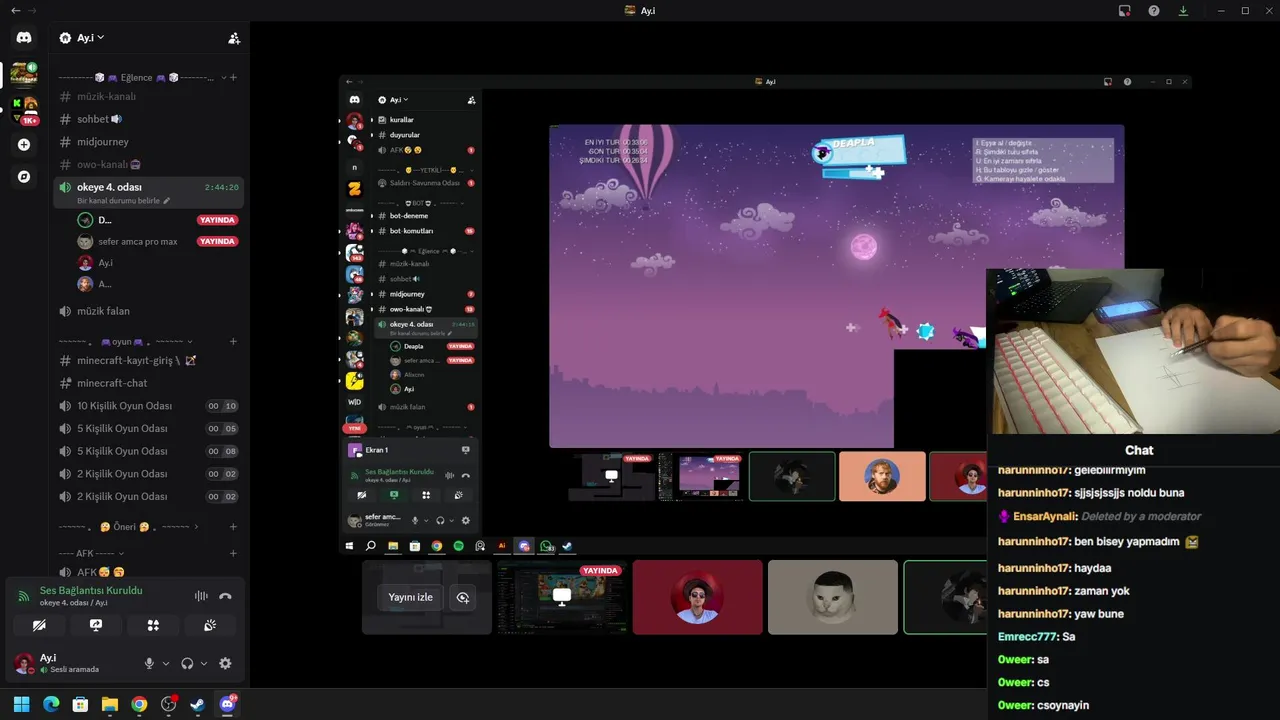Launch Microsoft Edge from taskbar
The height and width of the screenshot is (720, 1280).
pos(51,704)
